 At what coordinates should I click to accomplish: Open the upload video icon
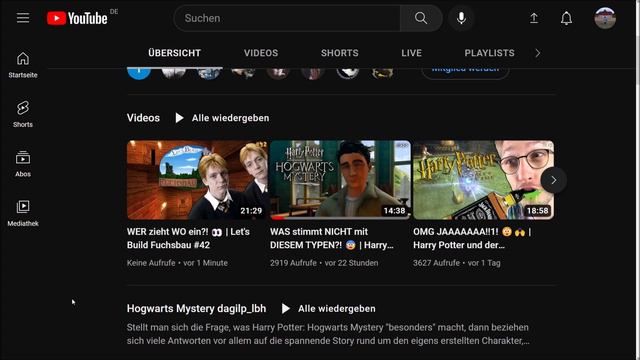pyautogui.click(x=534, y=18)
